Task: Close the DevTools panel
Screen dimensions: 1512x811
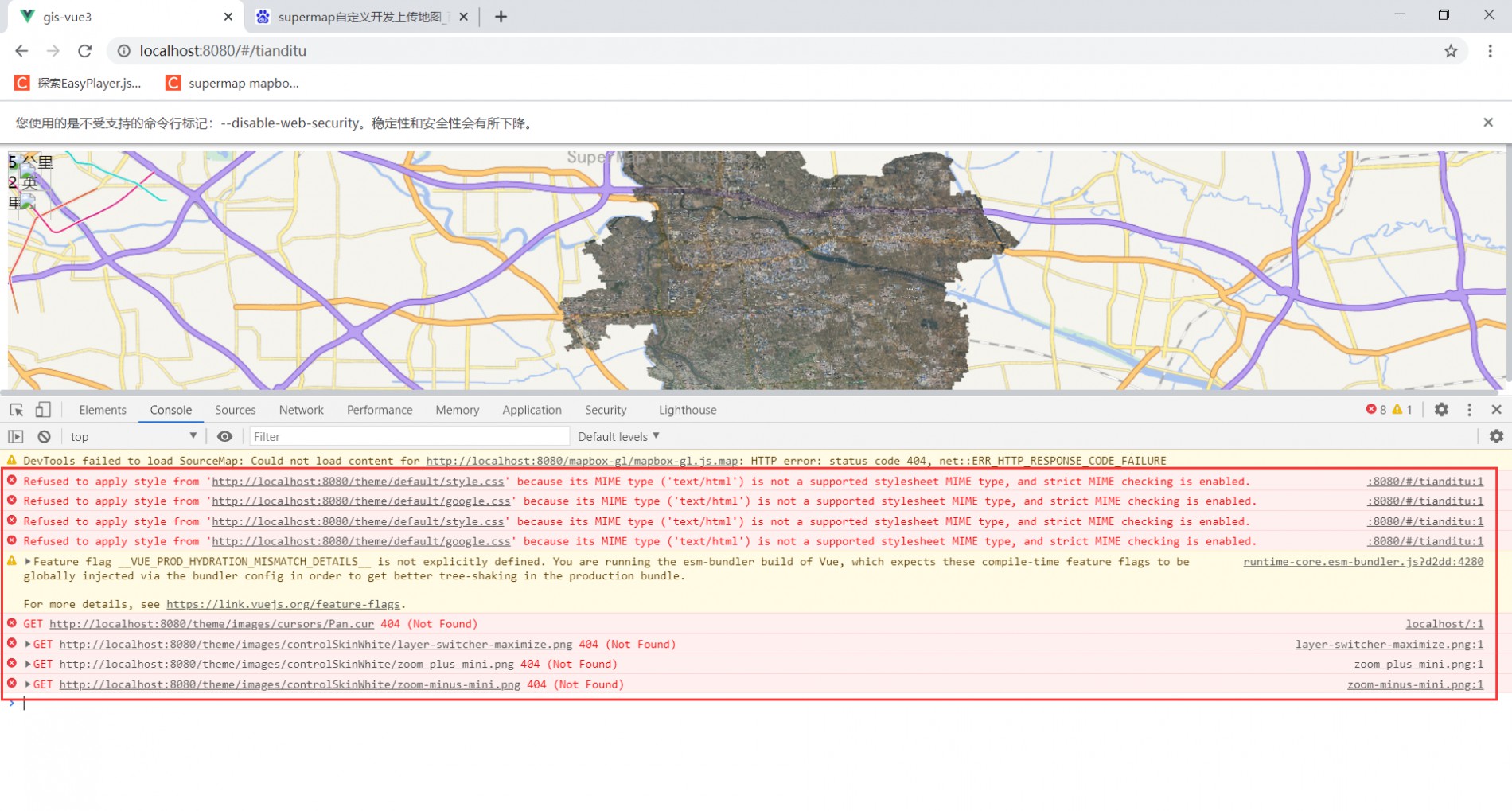Action: tap(1496, 410)
